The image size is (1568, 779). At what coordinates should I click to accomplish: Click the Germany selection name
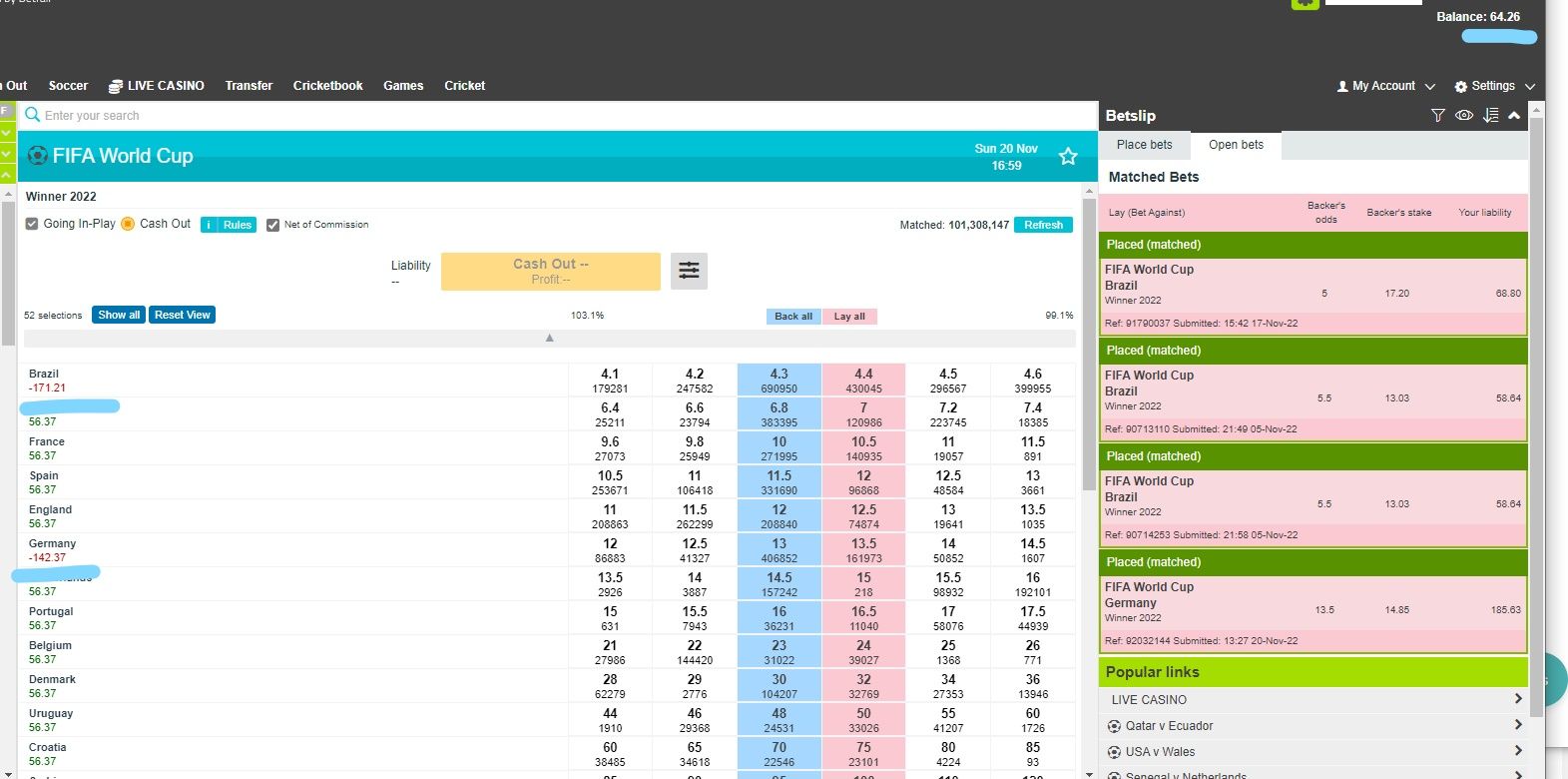pos(52,543)
